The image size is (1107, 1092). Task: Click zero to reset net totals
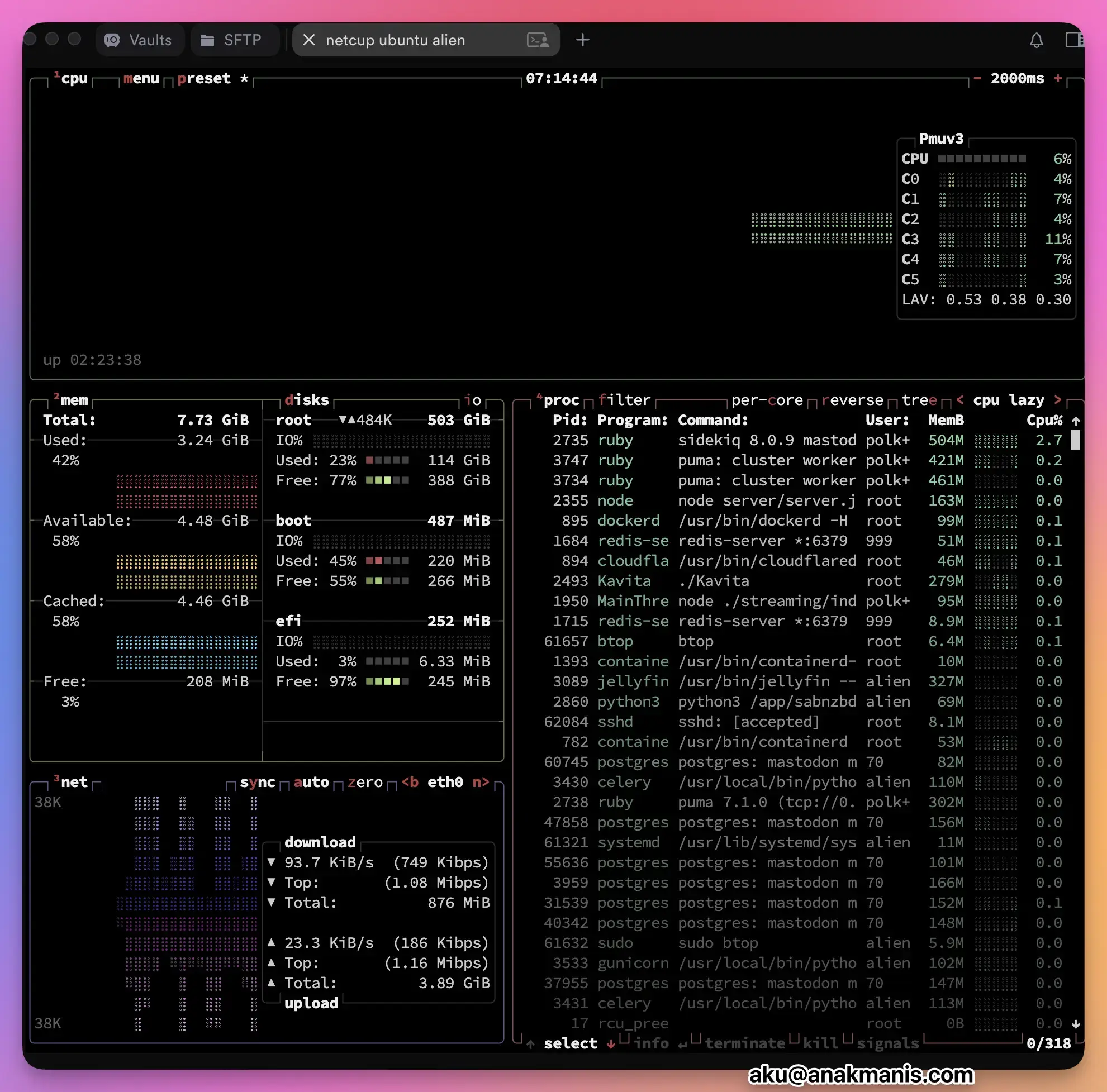(x=365, y=782)
